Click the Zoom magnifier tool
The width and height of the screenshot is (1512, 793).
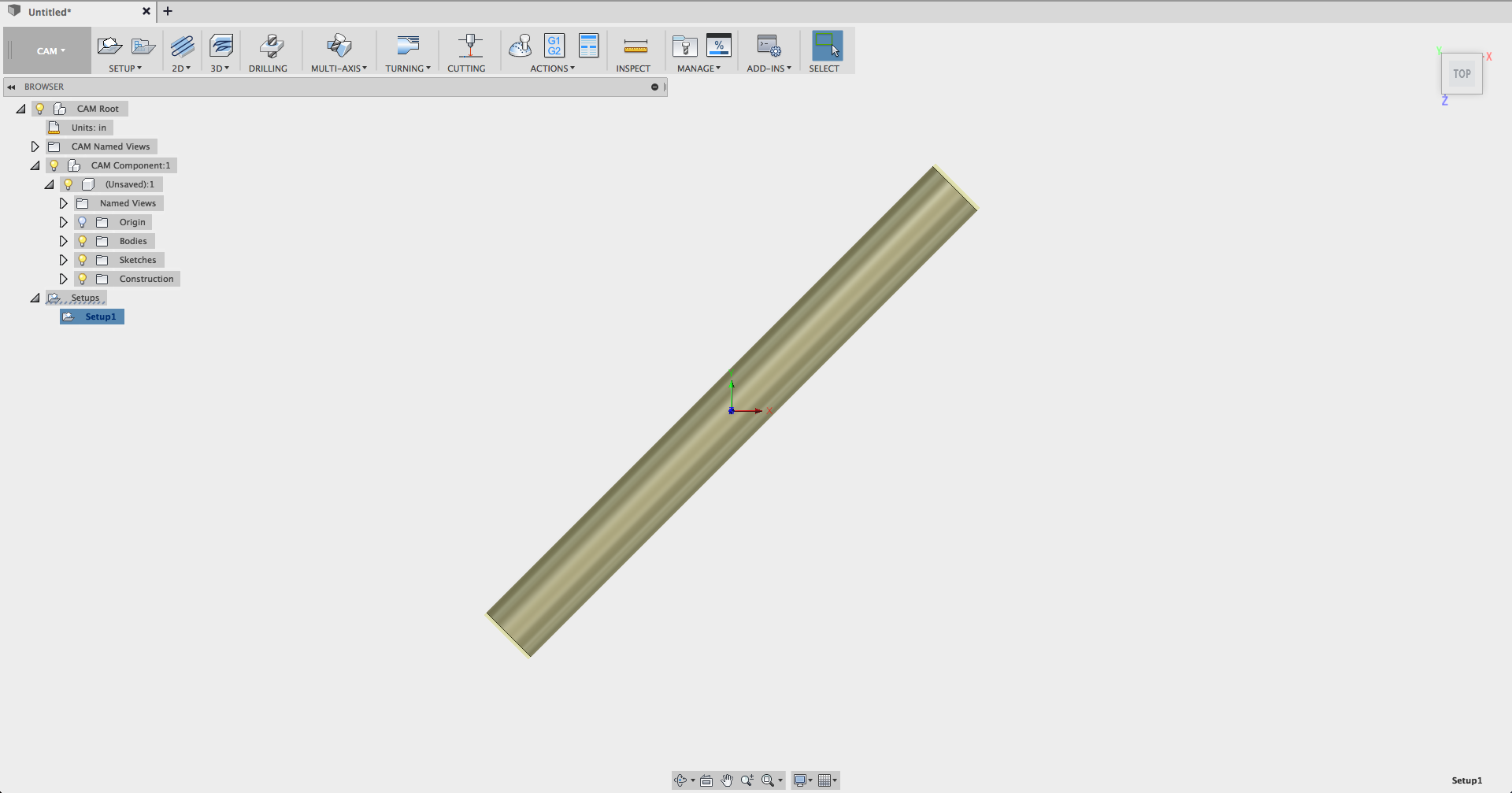747,780
